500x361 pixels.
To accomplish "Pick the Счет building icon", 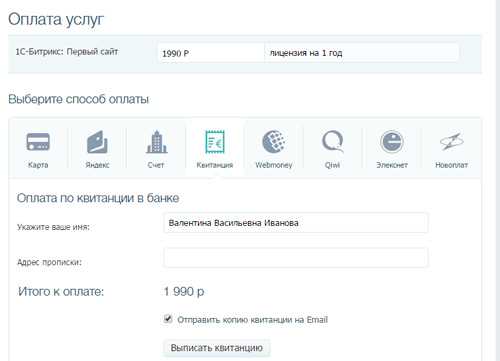I will (156, 142).
